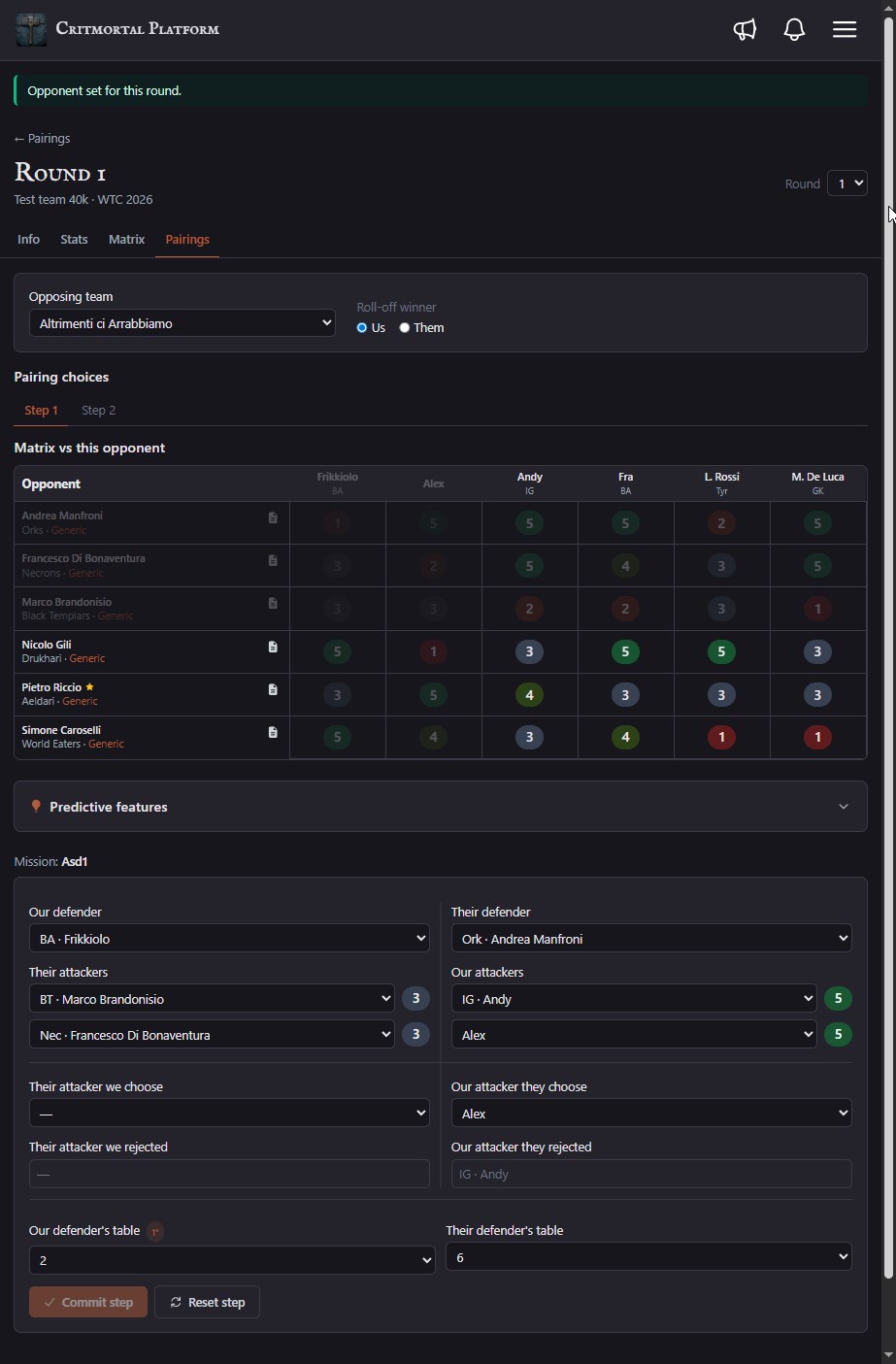896x1364 pixels.
Task: Open the notifications bell icon
Action: point(794,29)
